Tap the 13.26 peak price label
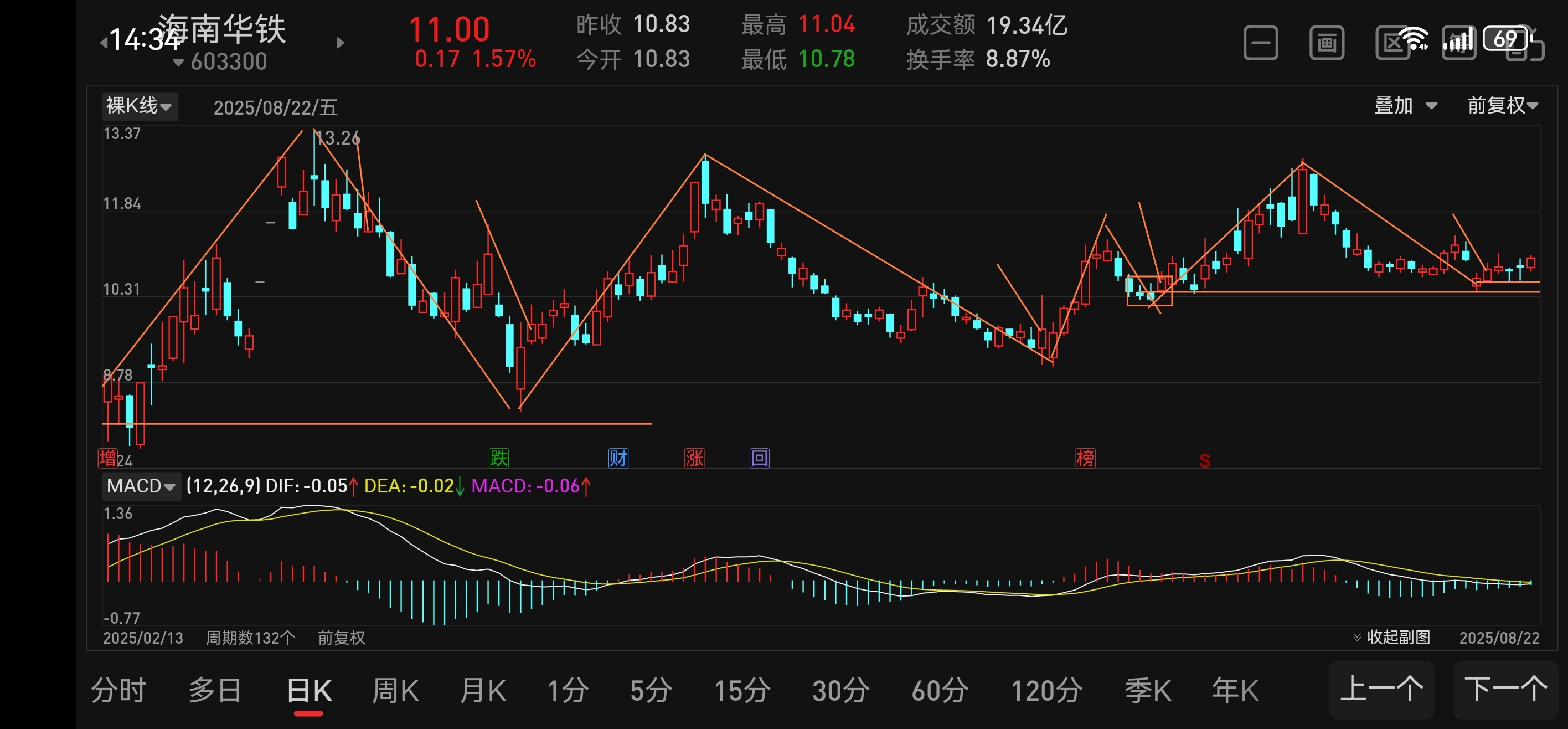 click(x=338, y=138)
